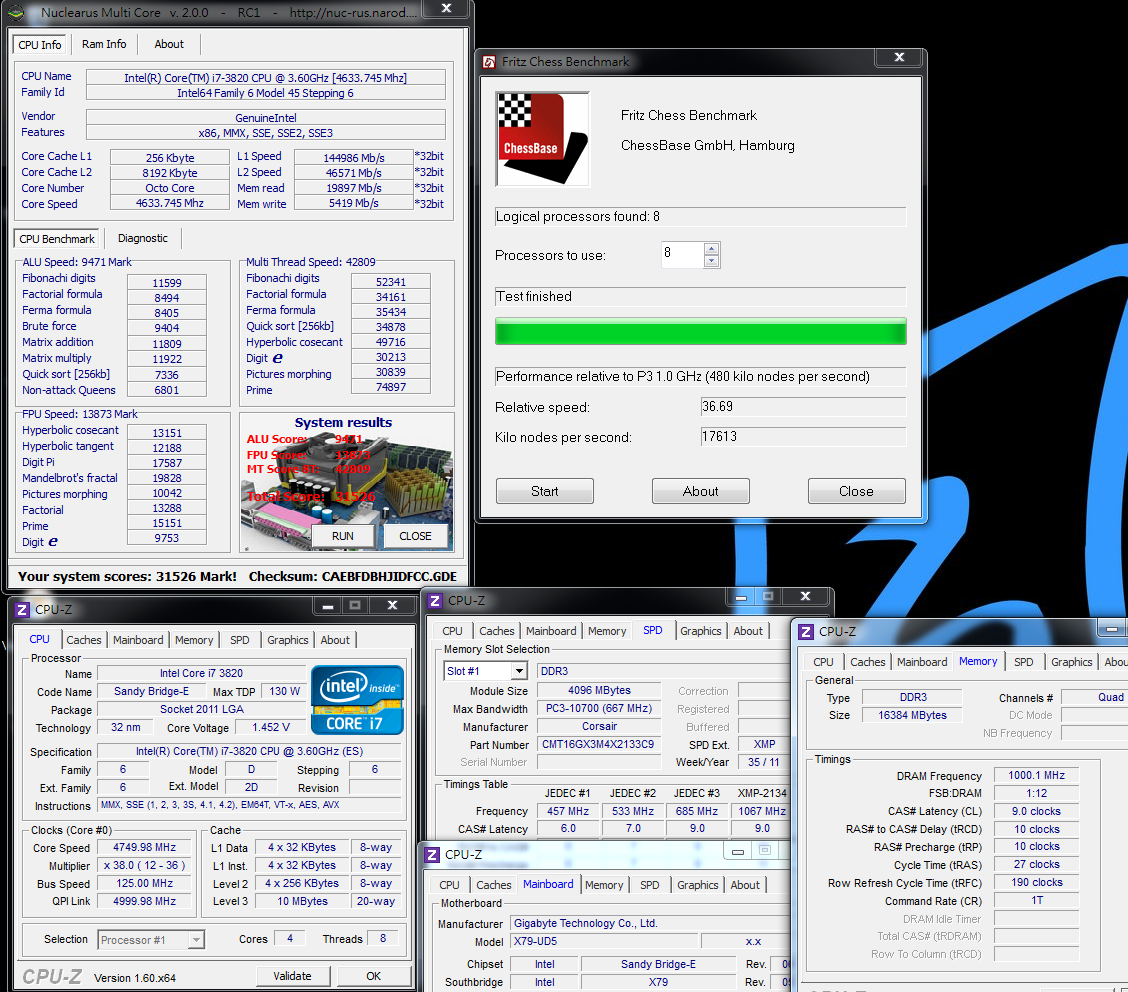Open the Slot #1 memory slot dropdown
Image resolution: width=1128 pixels, height=992 pixels.
point(519,671)
